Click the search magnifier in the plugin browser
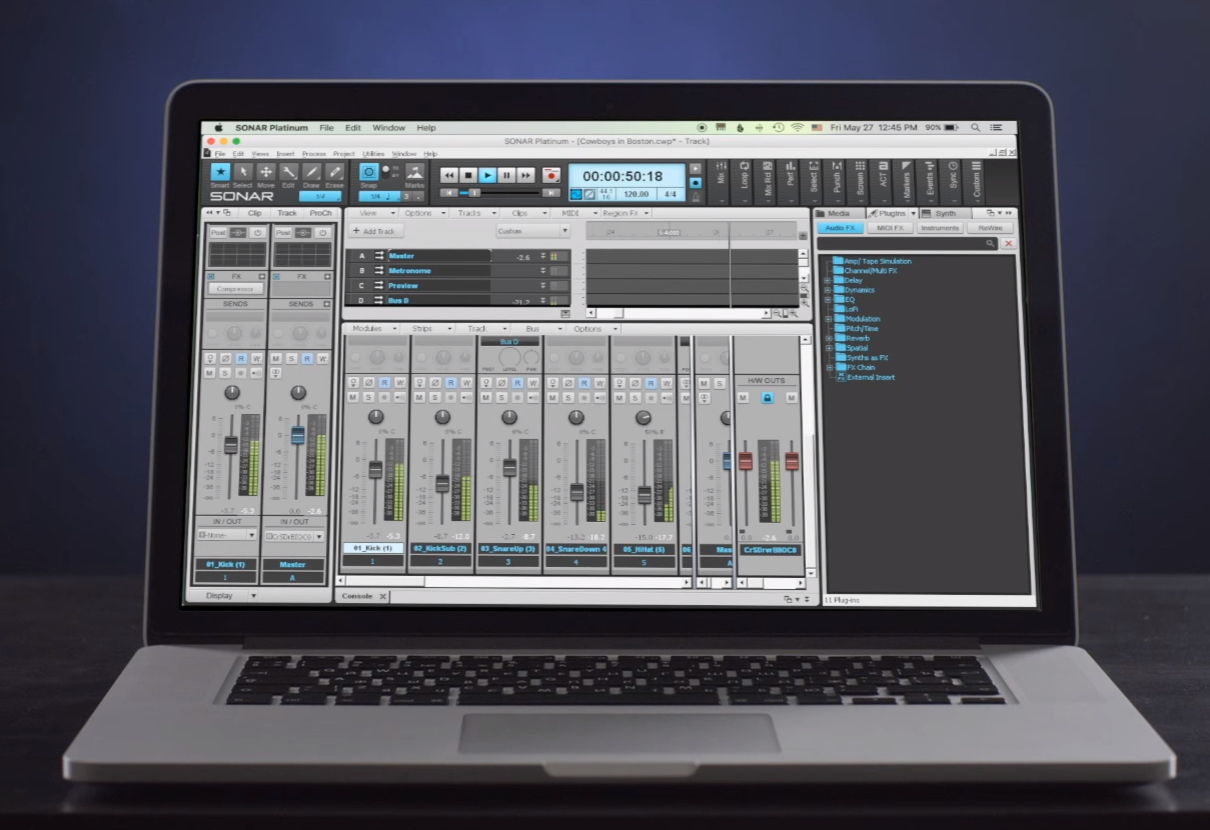This screenshot has width=1210, height=830. pyautogui.click(x=991, y=243)
